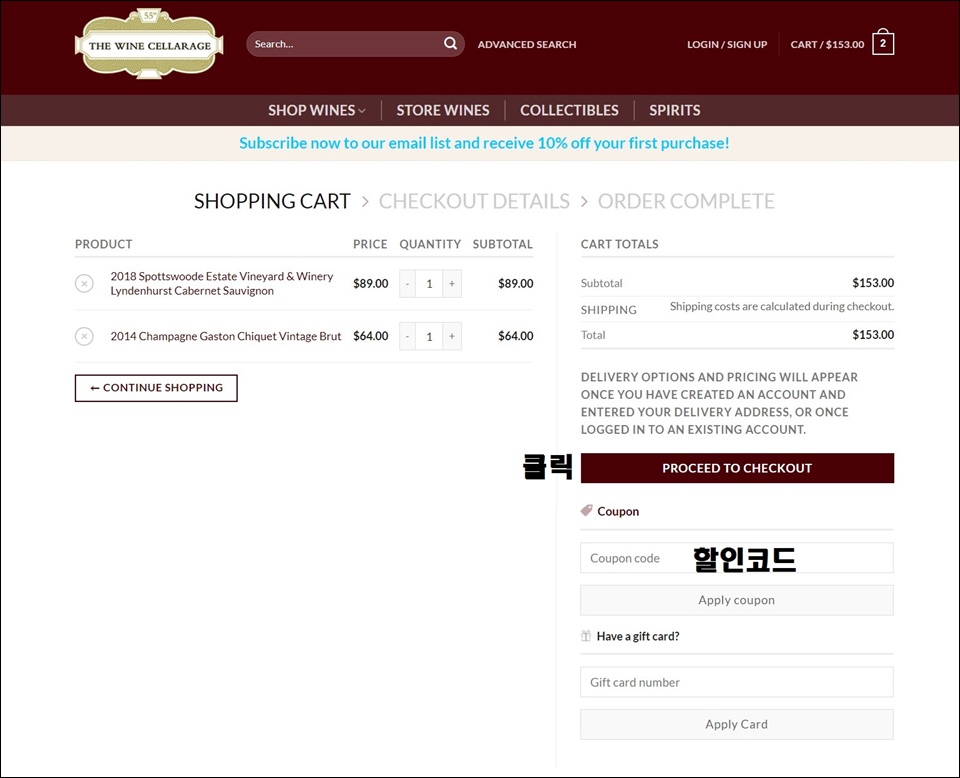Click the $153.00 Total amount

tap(873, 335)
